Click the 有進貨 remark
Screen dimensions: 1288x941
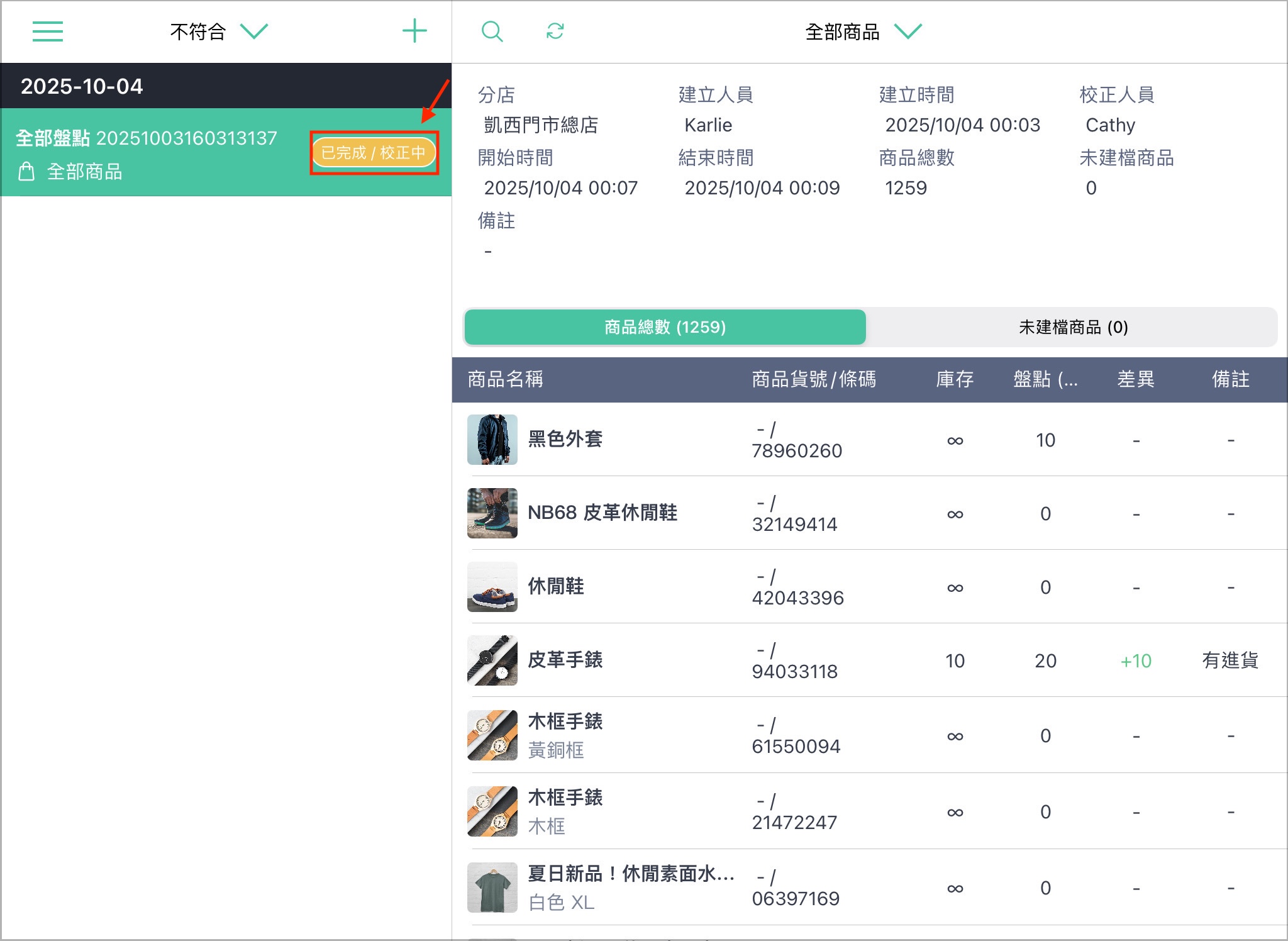1230,660
